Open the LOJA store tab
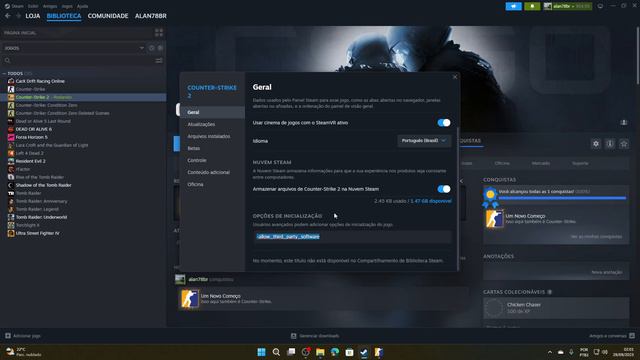Screen dimensions: 640x360 click(x=33, y=16)
